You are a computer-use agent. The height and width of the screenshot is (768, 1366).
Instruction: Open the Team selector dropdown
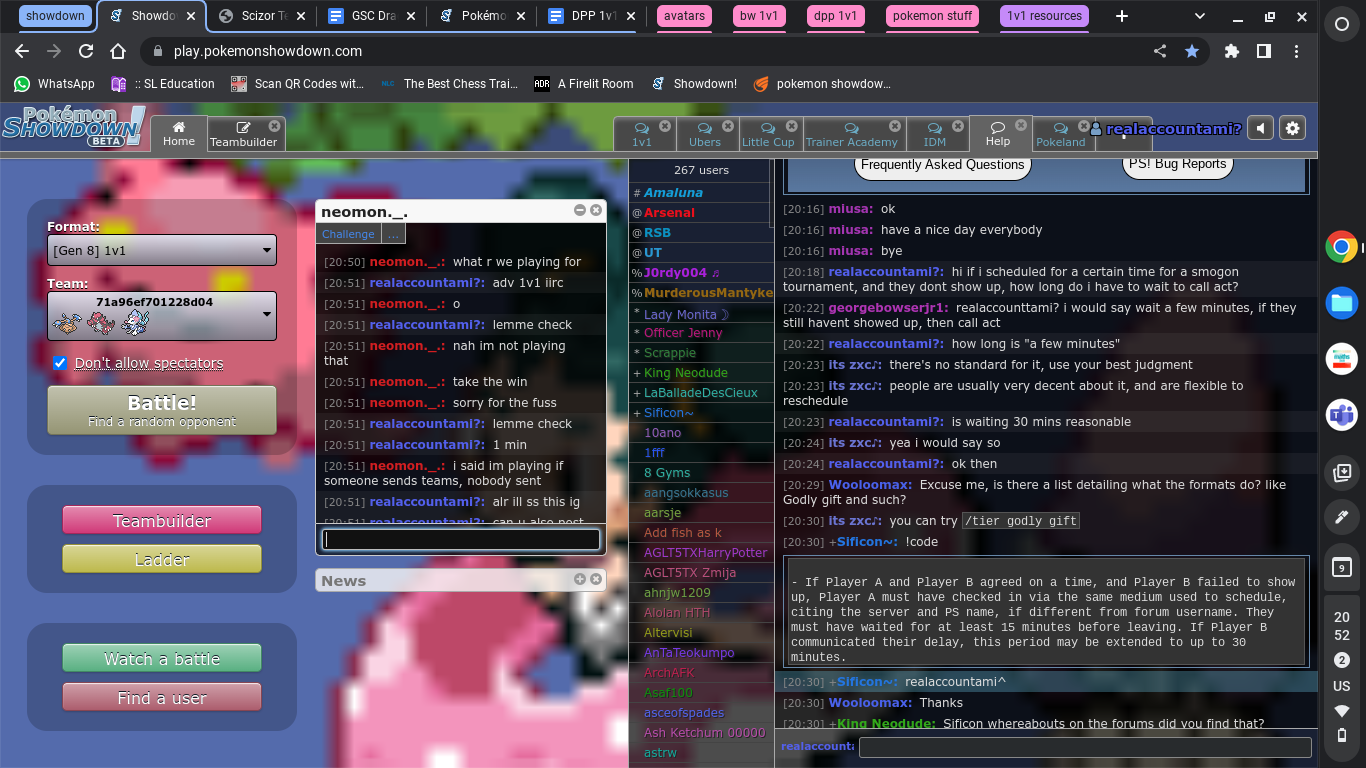(162, 315)
